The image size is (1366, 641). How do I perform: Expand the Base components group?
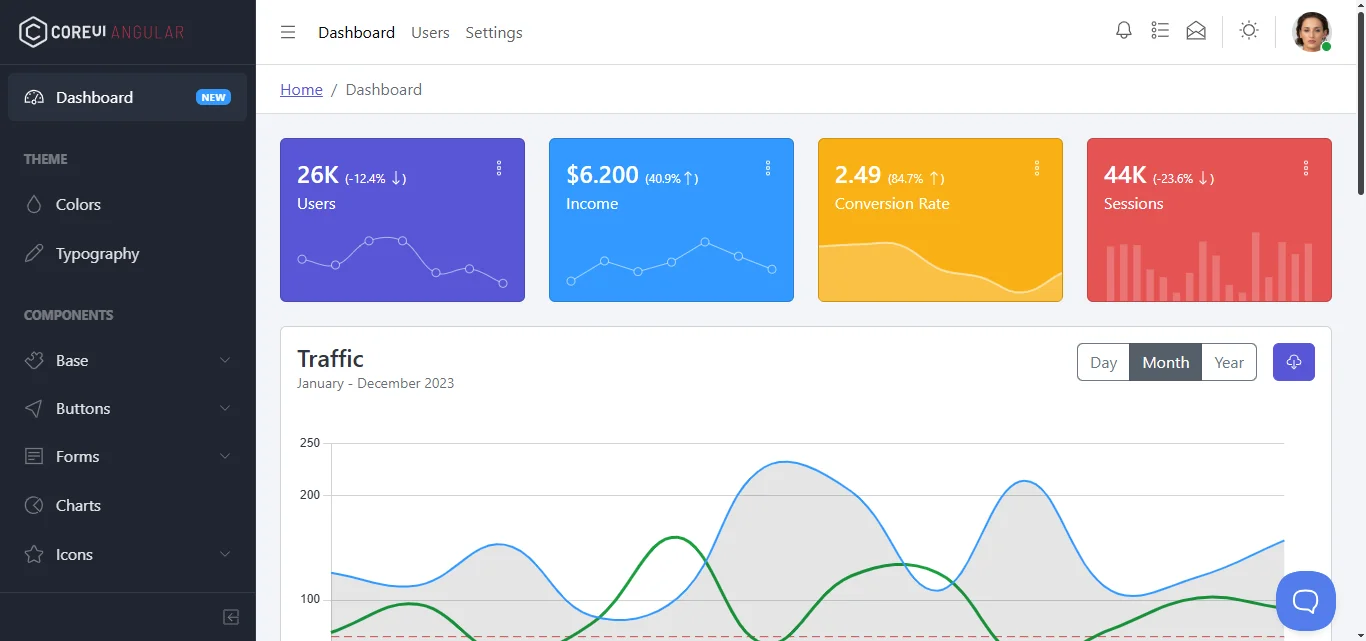click(x=127, y=360)
